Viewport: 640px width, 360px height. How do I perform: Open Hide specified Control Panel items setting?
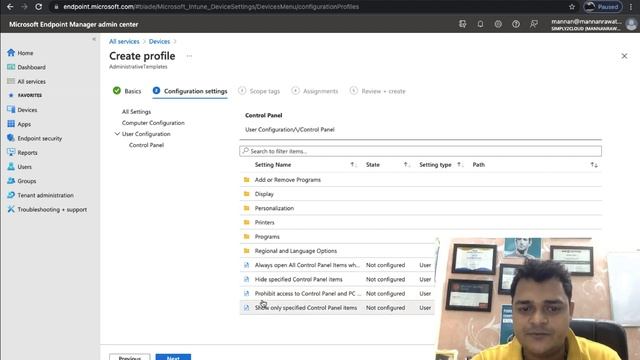click(x=298, y=280)
